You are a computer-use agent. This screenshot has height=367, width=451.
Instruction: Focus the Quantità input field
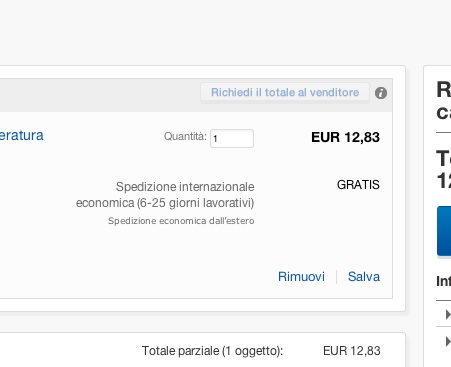pos(232,138)
